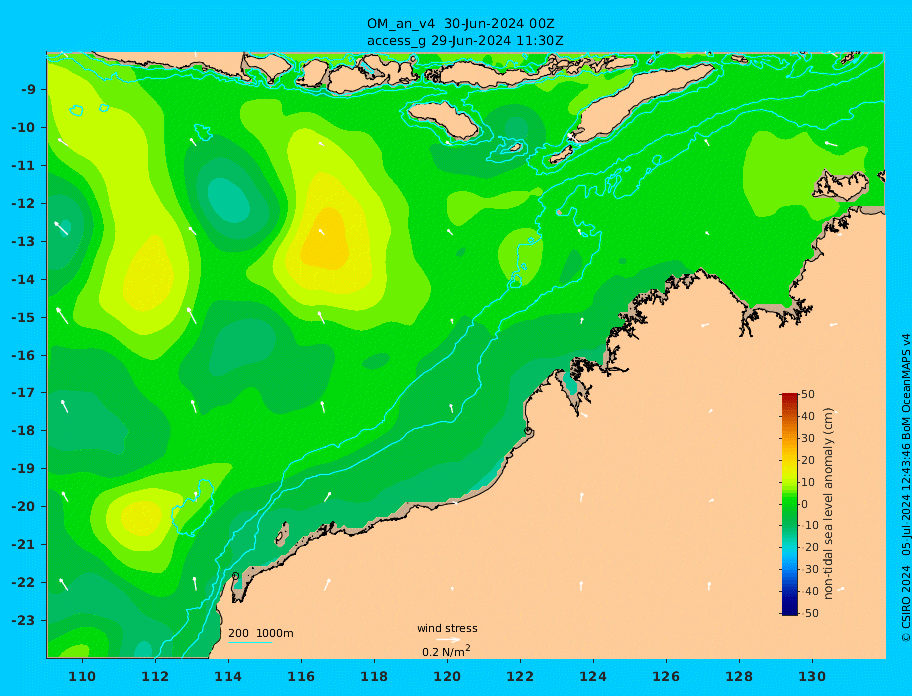Click the "wind stress" legend label
Screen dimensions: 912x696
447,629
